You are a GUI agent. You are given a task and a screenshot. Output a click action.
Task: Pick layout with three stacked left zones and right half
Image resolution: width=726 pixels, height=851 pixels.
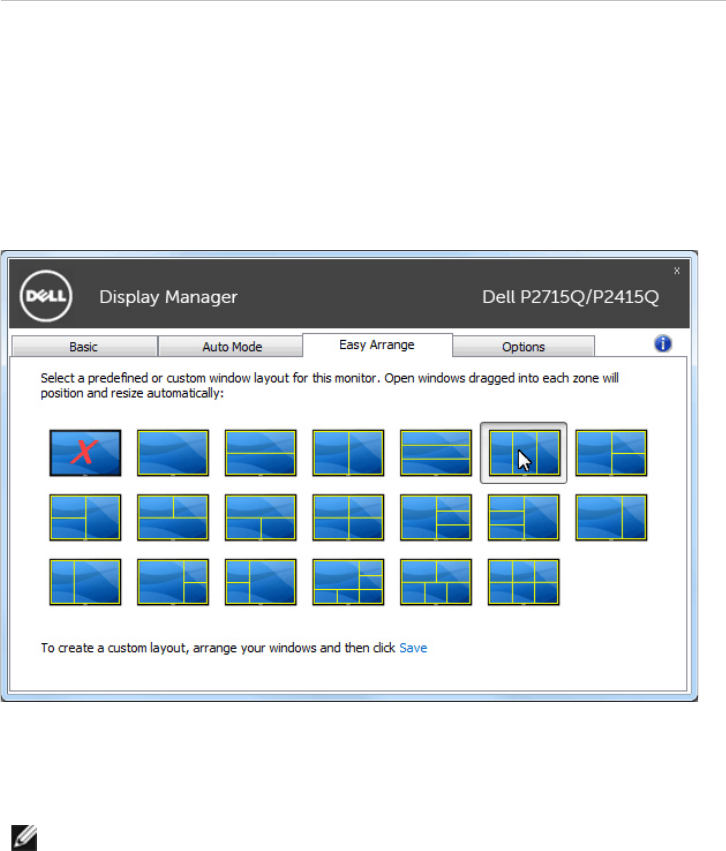pyautogui.click(x=524, y=517)
